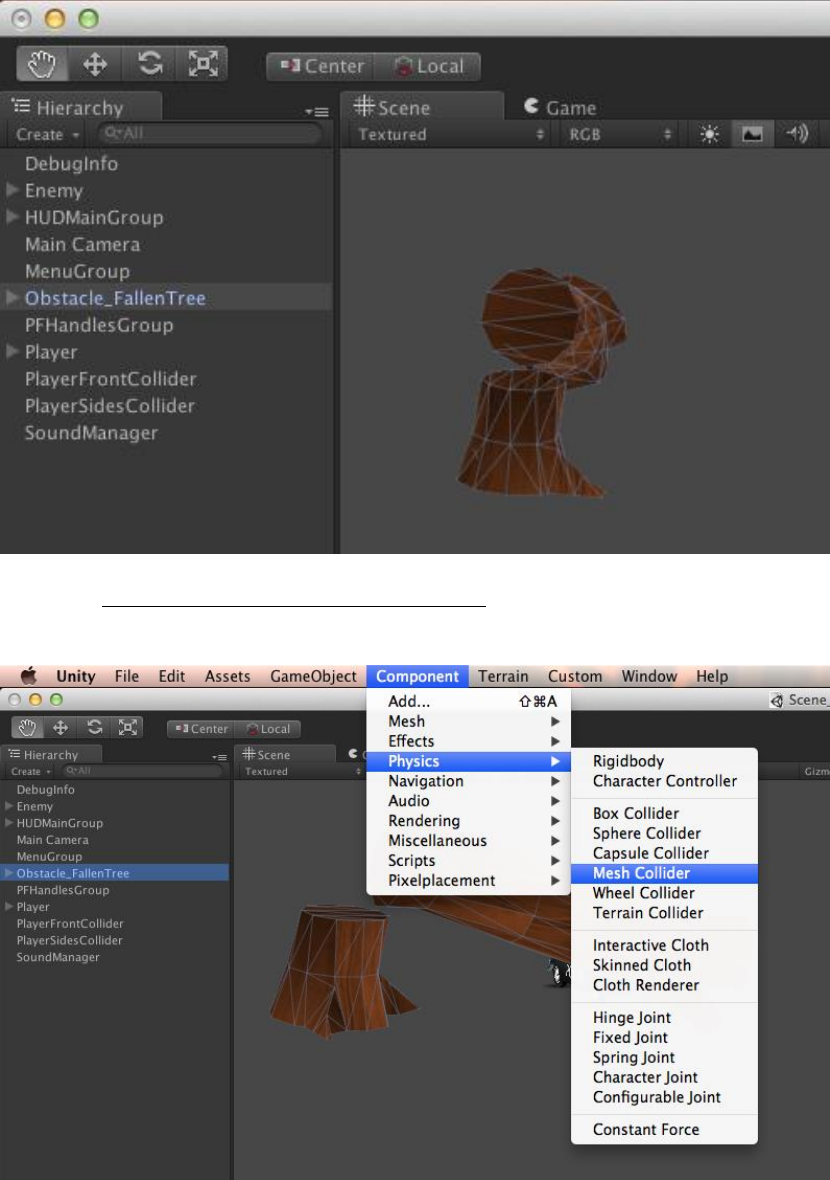Switch to the Game tab in upper window
Image resolution: width=830 pixels, height=1180 pixels.
[x=561, y=108]
